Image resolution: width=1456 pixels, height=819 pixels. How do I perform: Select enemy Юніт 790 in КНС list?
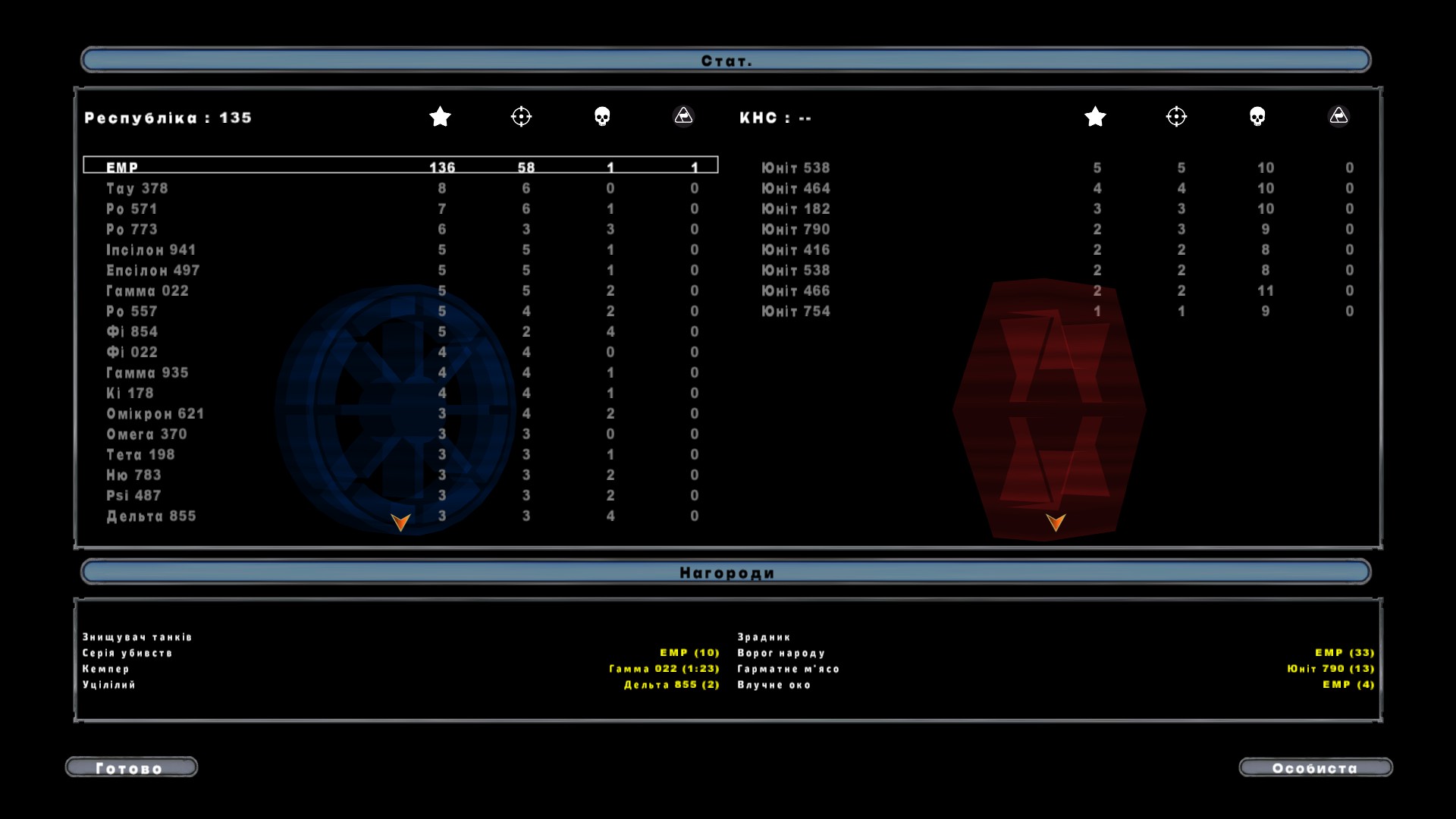point(1056,229)
